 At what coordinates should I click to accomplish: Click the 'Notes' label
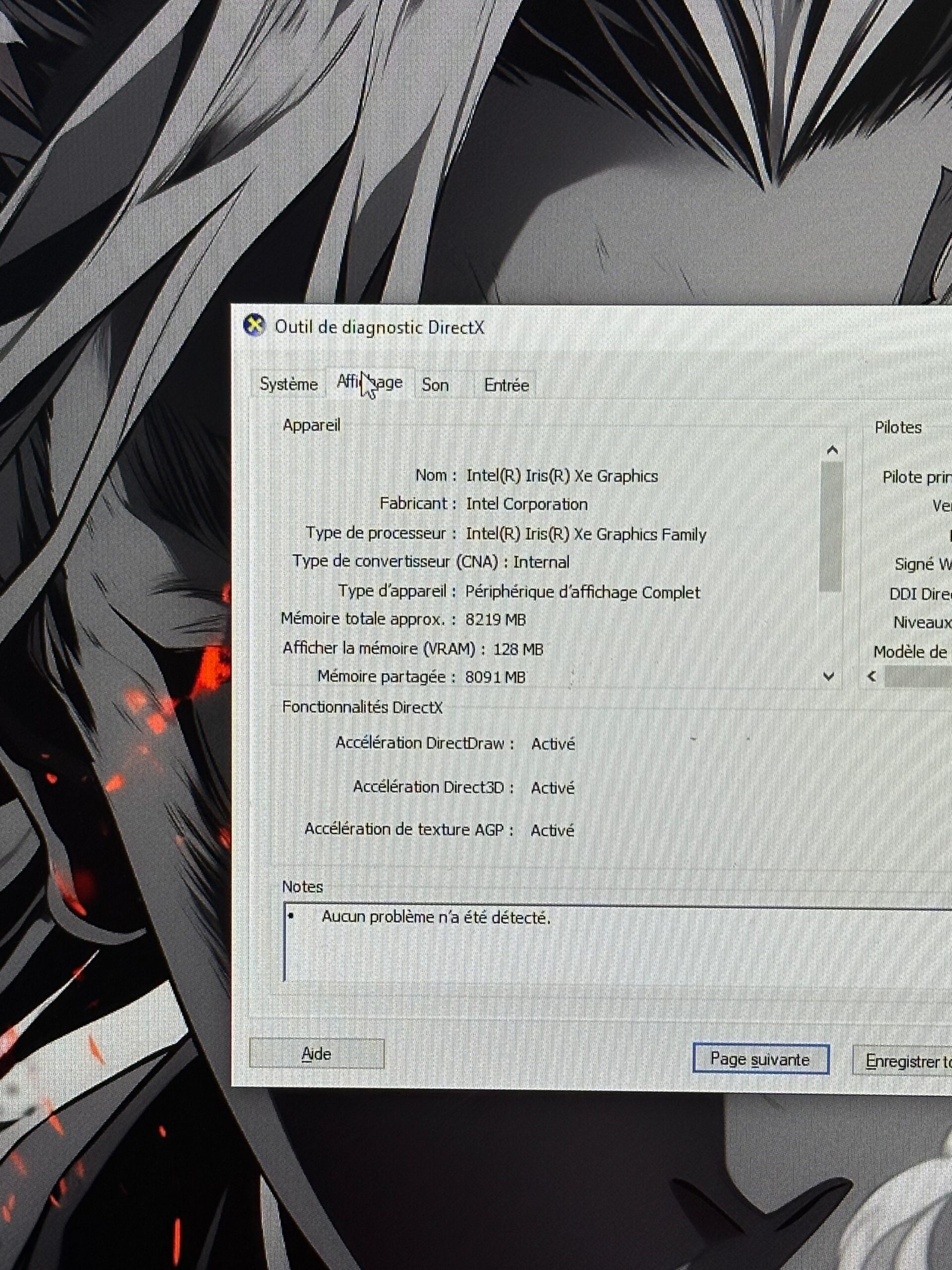302,887
